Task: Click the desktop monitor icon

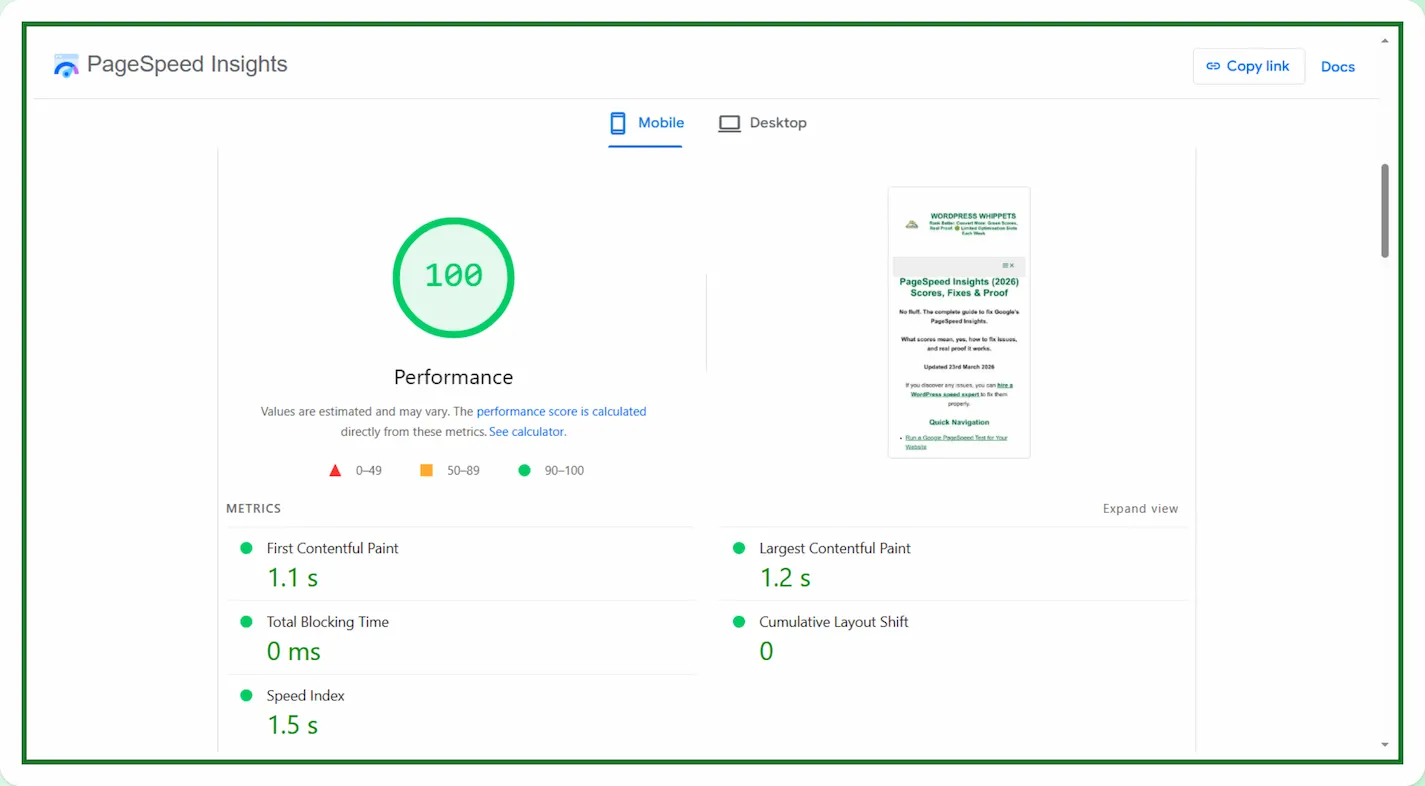Action: [x=729, y=123]
